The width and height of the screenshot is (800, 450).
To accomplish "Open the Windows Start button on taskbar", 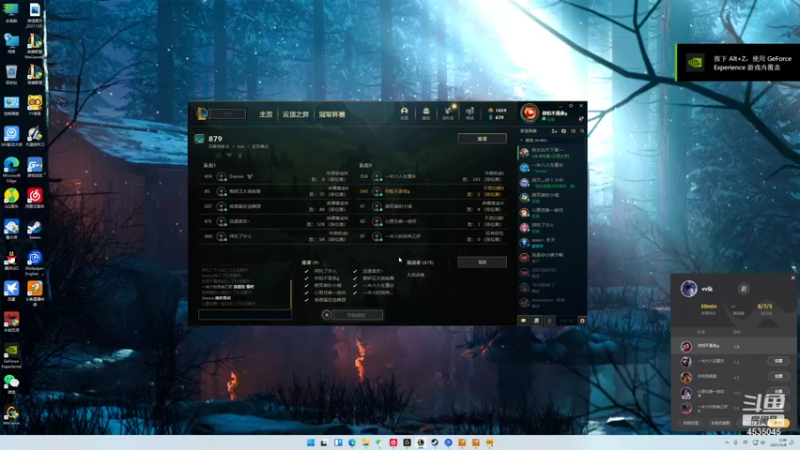I will pos(310,442).
